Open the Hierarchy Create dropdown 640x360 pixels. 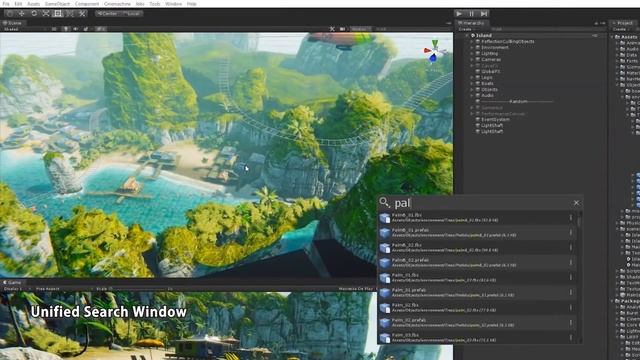(x=466, y=29)
